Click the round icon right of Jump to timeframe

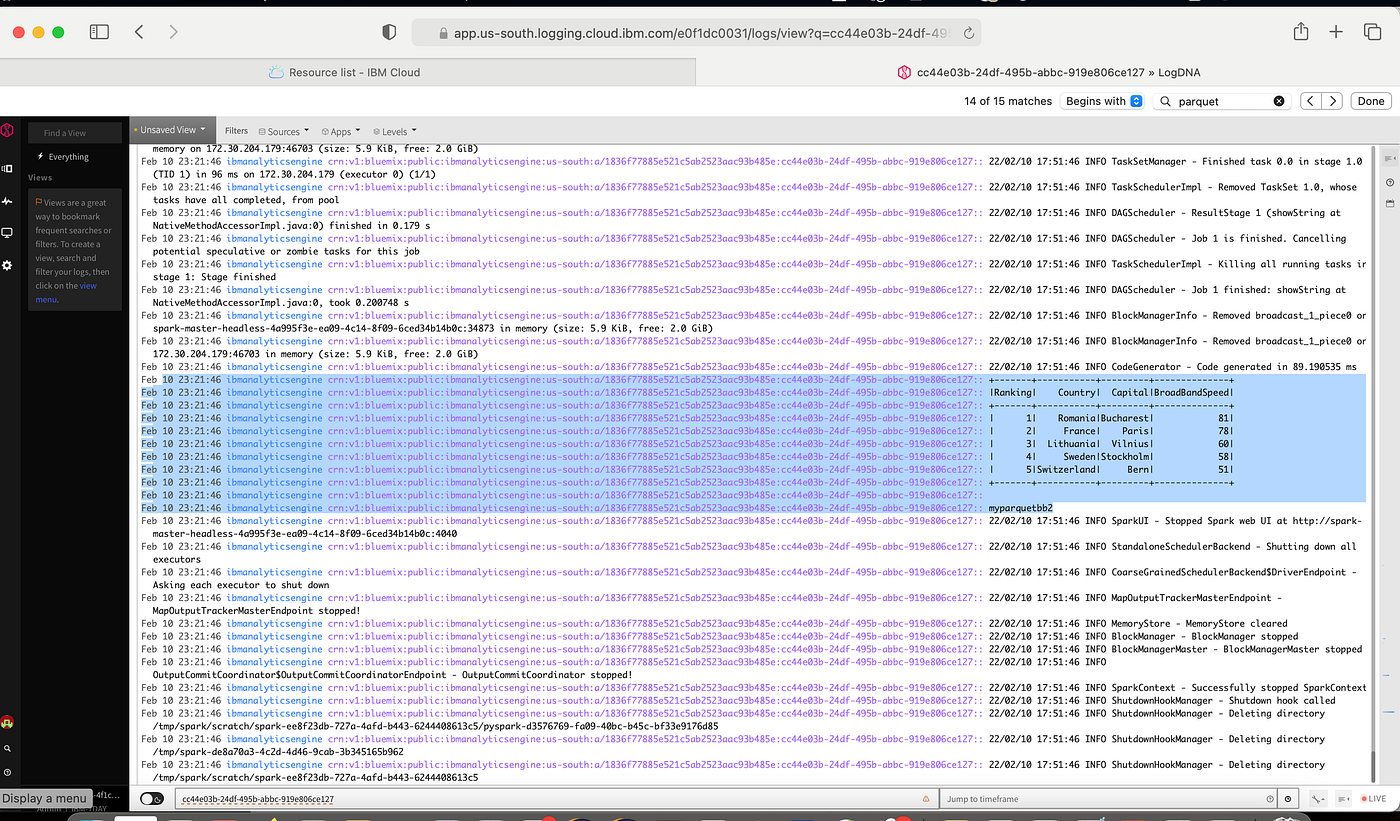(x=1289, y=799)
